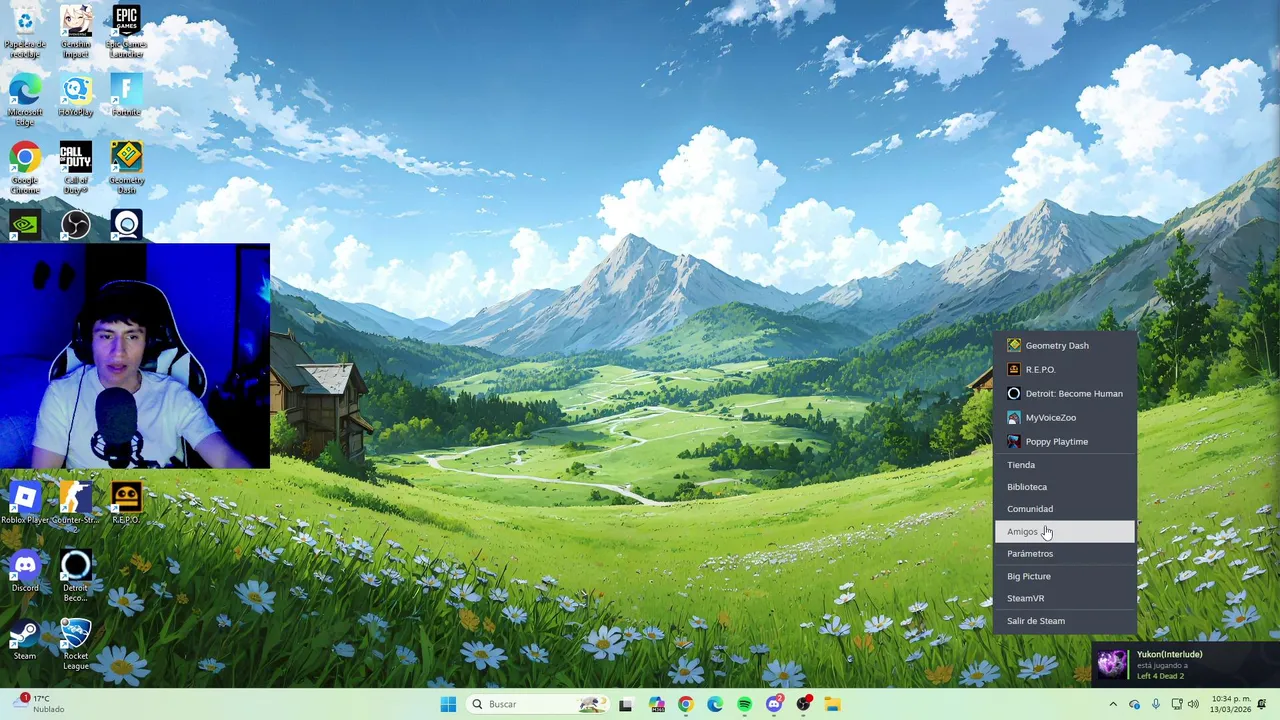The width and height of the screenshot is (1280, 720).
Task: Open Task View from the taskbar
Action: 626,704
